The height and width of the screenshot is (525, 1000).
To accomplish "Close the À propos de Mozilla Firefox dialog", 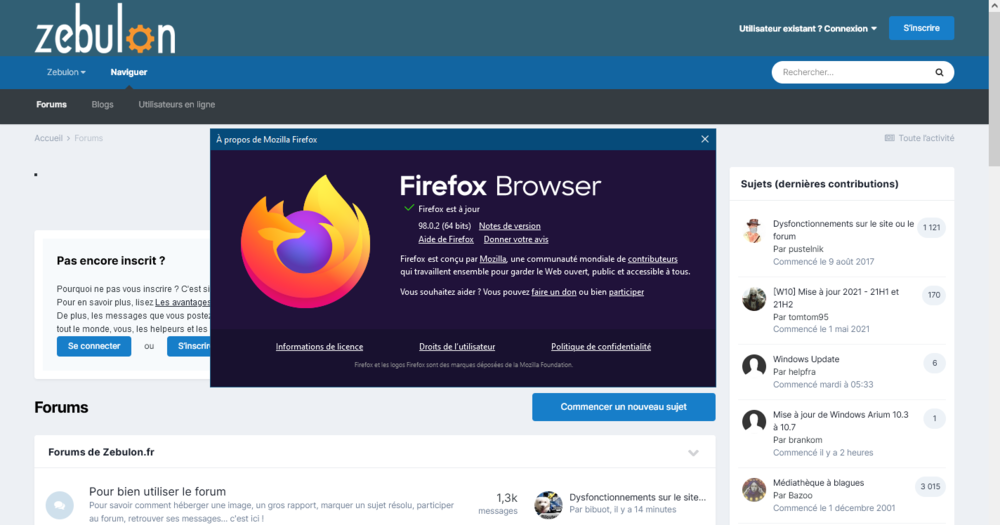I will pos(705,139).
